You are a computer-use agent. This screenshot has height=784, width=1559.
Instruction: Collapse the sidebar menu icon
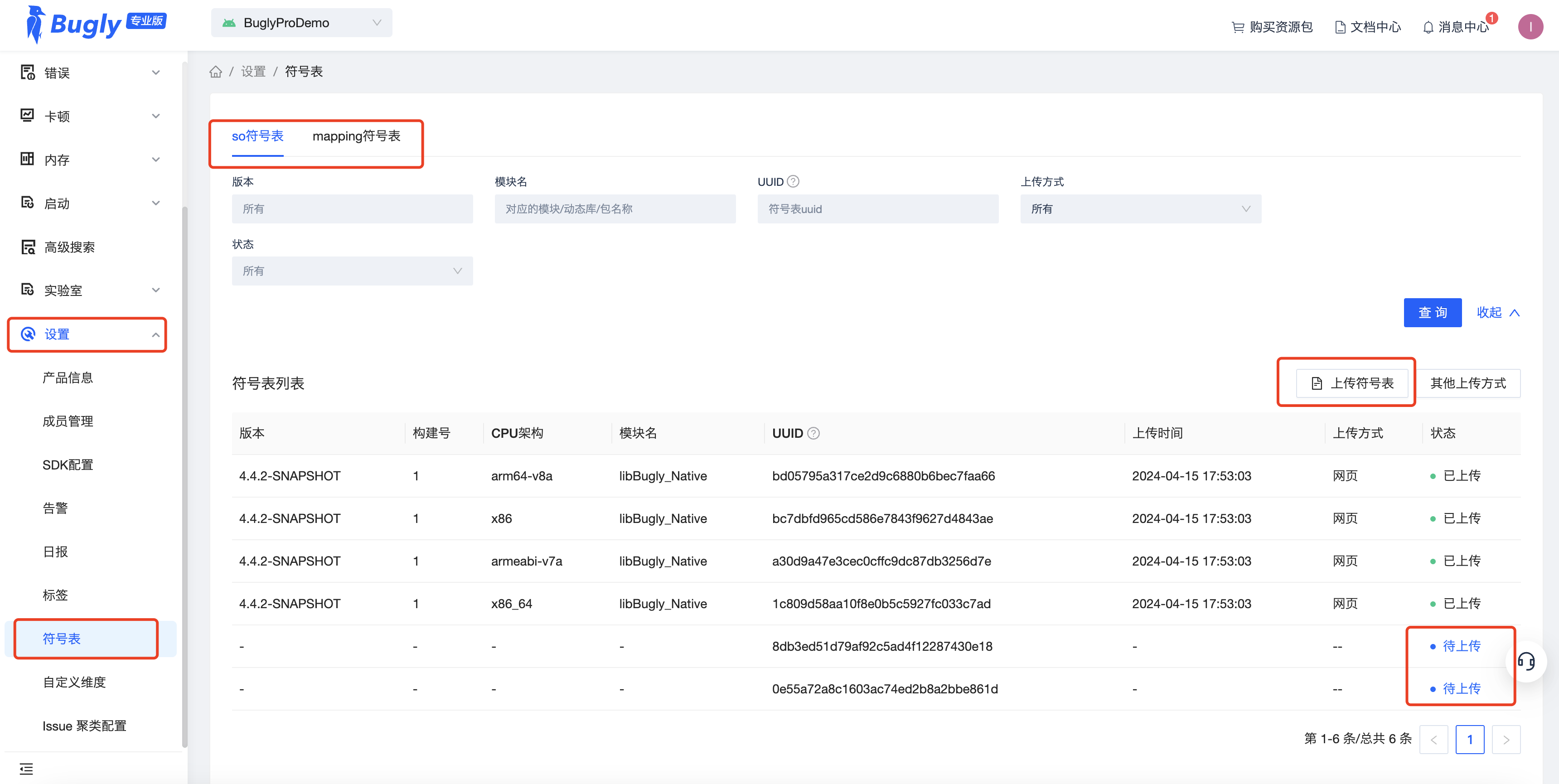pyautogui.click(x=26, y=769)
